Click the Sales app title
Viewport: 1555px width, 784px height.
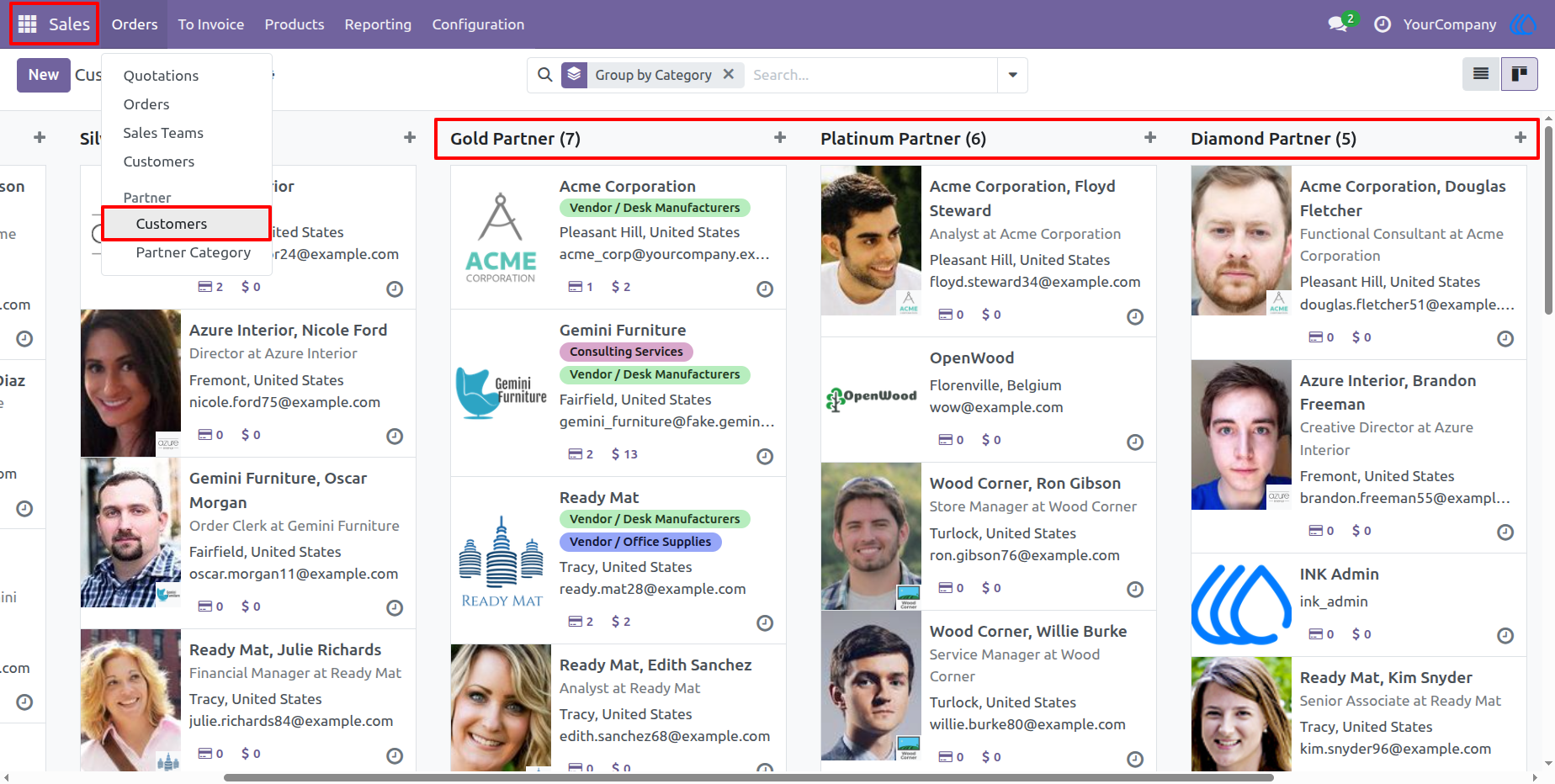click(69, 24)
